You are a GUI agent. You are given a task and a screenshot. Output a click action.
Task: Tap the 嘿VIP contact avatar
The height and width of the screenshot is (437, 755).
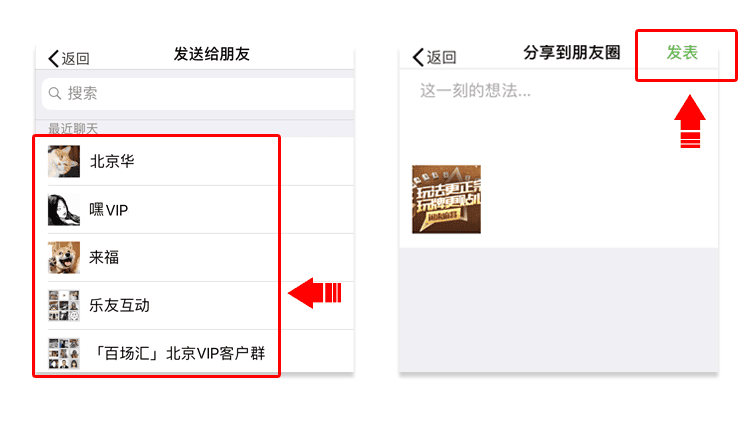tap(64, 210)
